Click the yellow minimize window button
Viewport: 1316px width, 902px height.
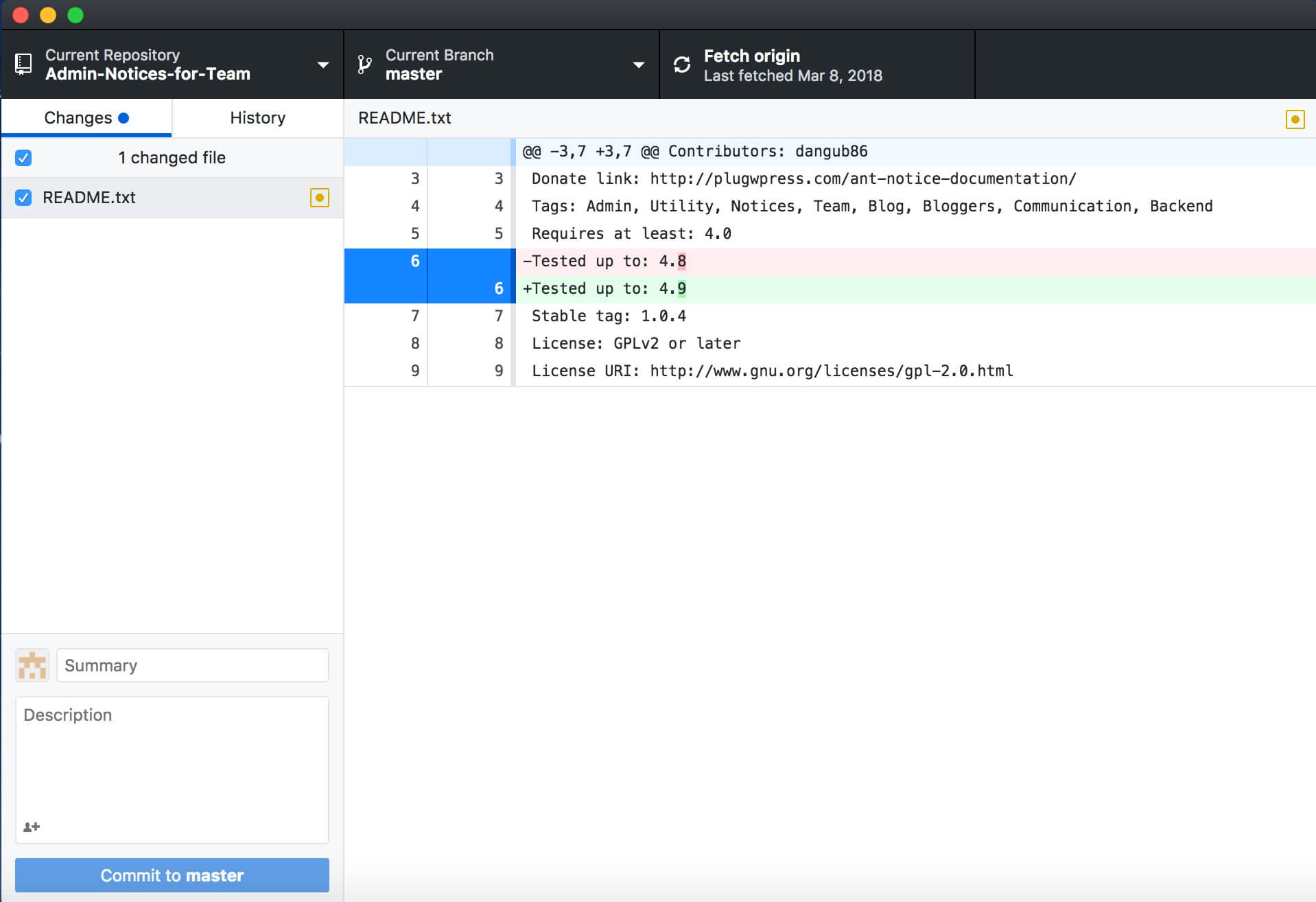coord(48,14)
